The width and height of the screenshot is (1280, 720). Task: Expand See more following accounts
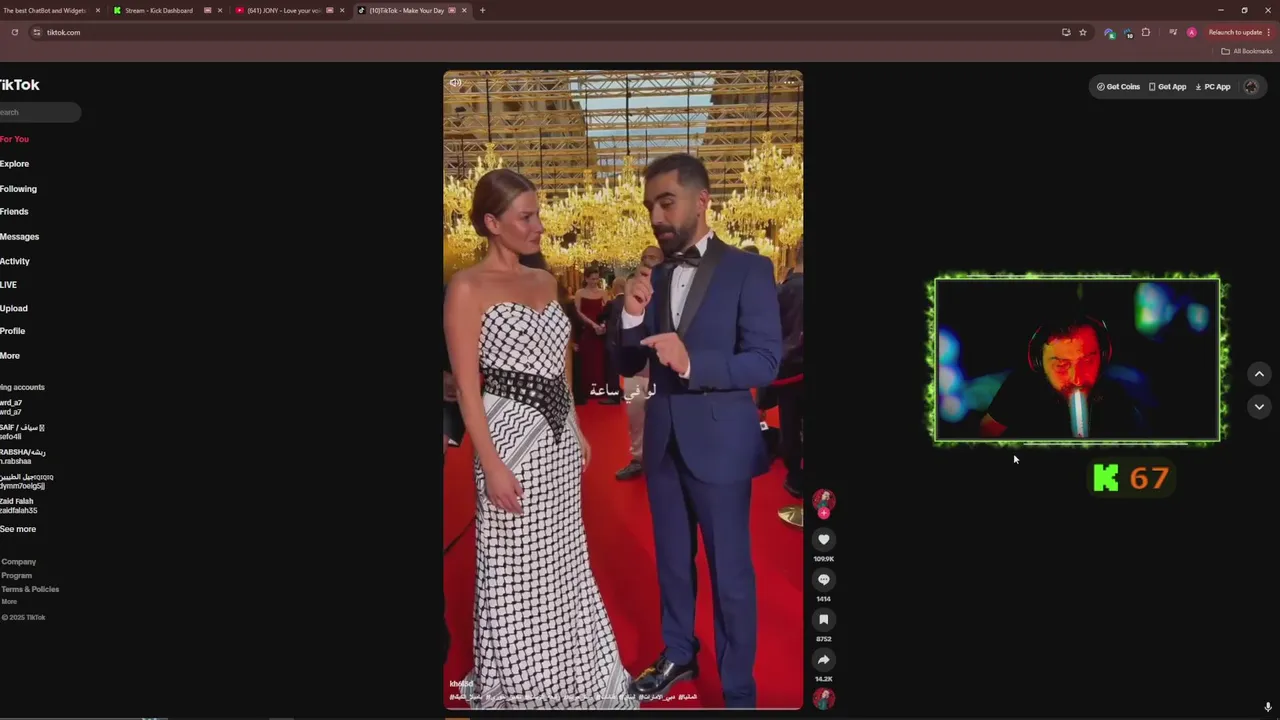18,529
